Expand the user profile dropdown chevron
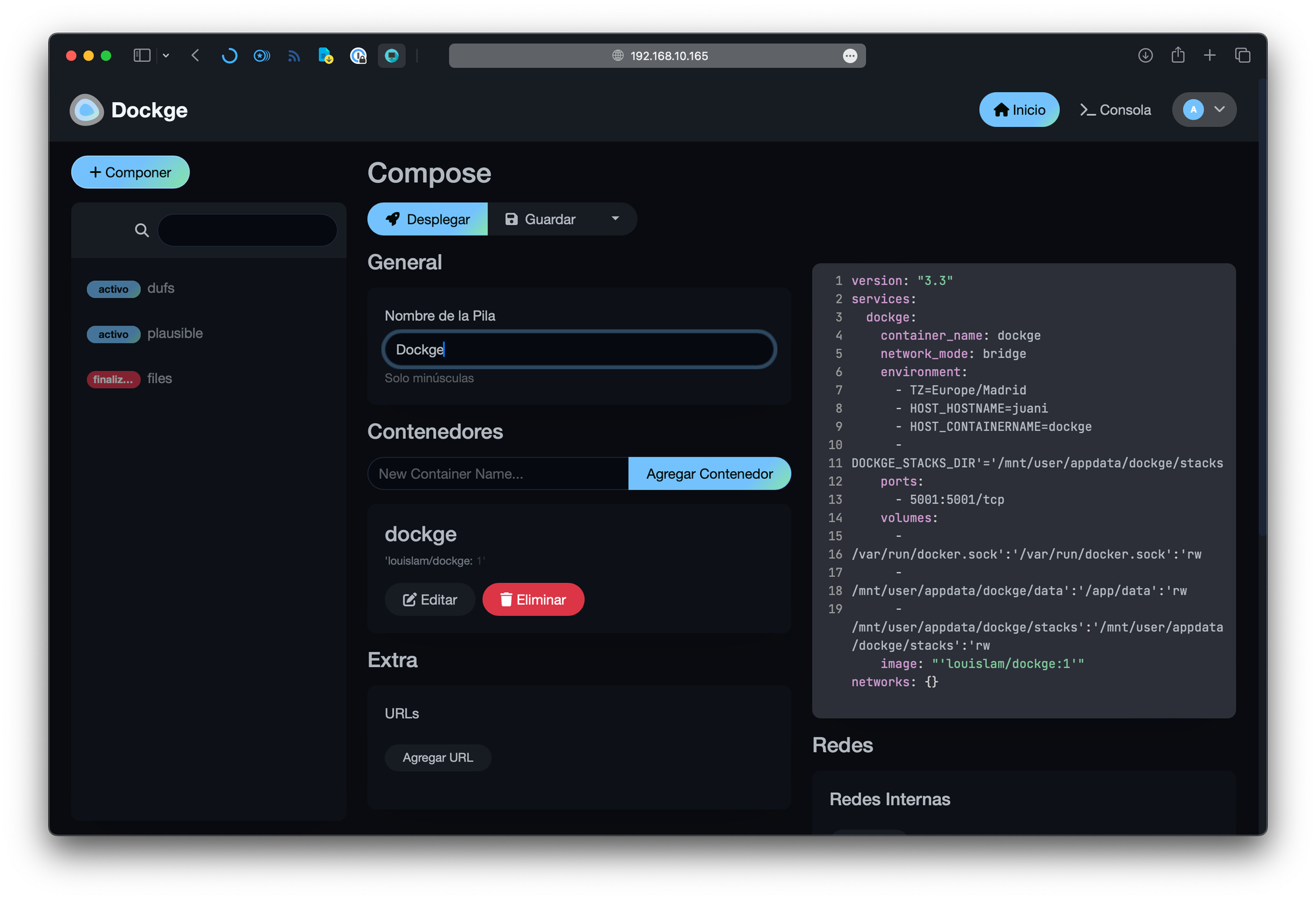The image size is (1316, 900). pos(1219,110)
